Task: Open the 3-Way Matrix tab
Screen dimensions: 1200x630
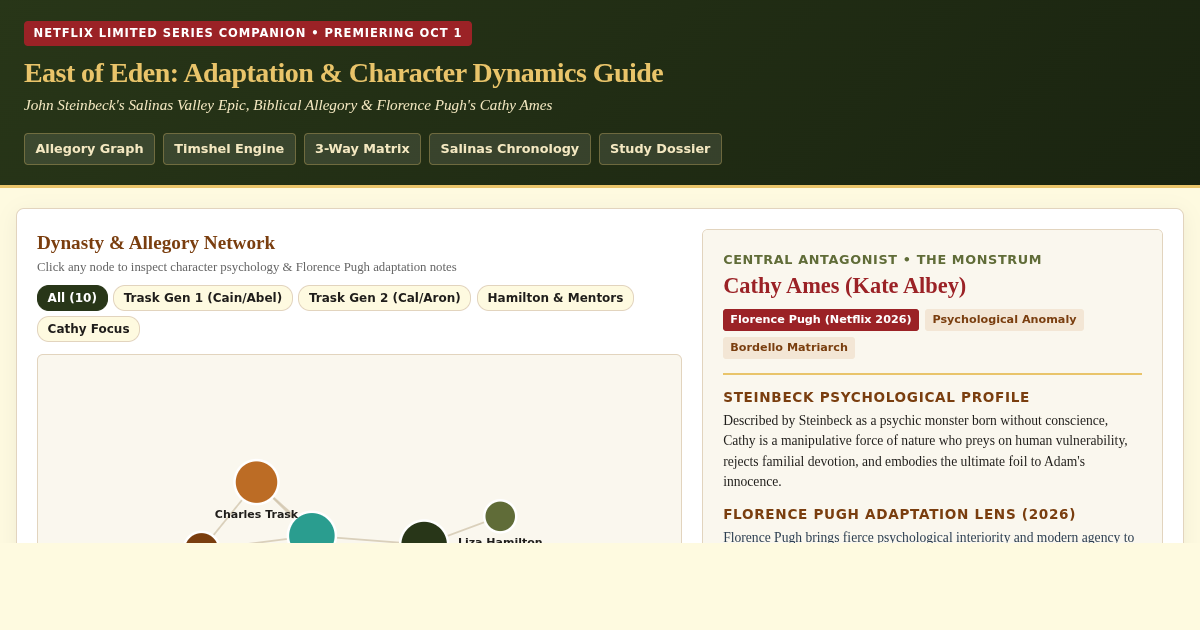Action: 362,149
